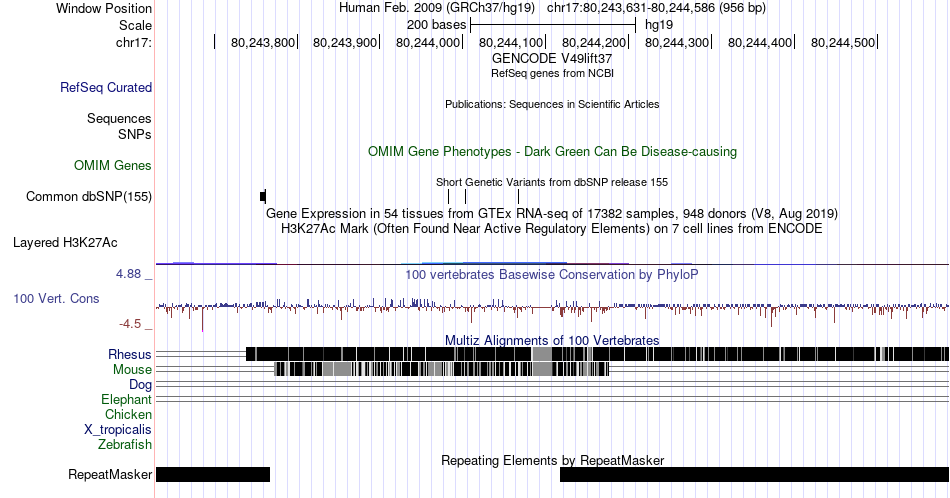The image size is (950, 498).
Task: Click 100 vertebrates Basewise Conservation by PhyloP title
Action: pos(552,274)
